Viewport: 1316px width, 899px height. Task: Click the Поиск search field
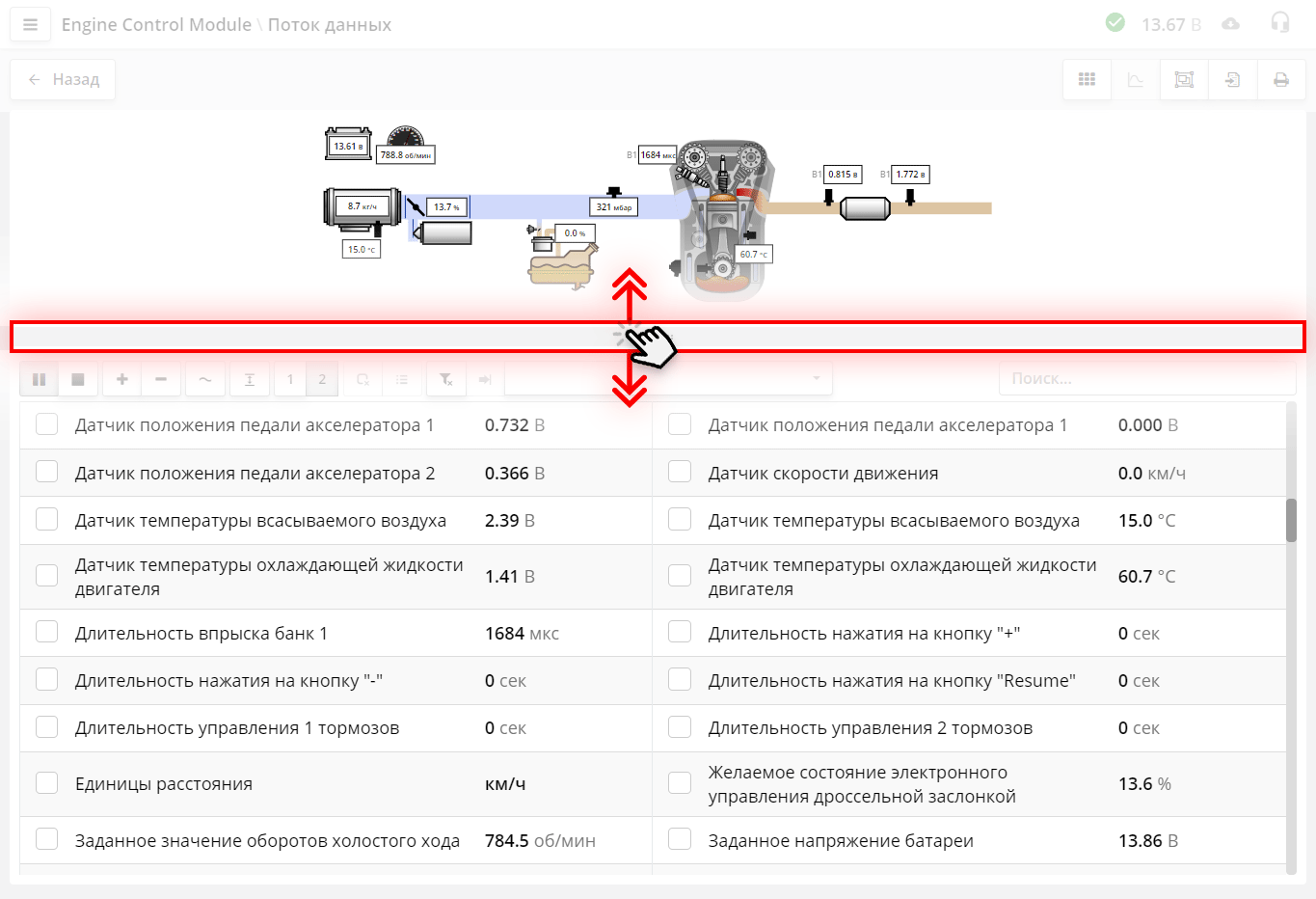(1145, 379)
